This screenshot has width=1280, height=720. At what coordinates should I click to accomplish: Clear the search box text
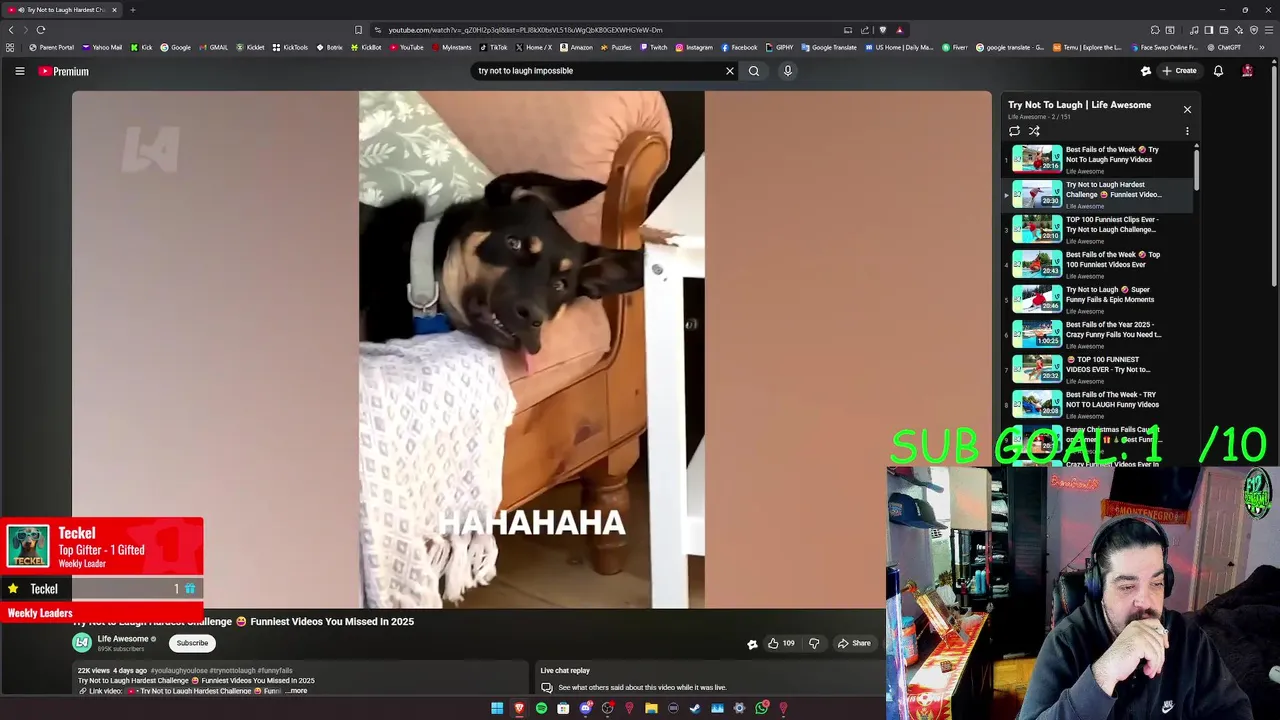(x=730, y=71)
